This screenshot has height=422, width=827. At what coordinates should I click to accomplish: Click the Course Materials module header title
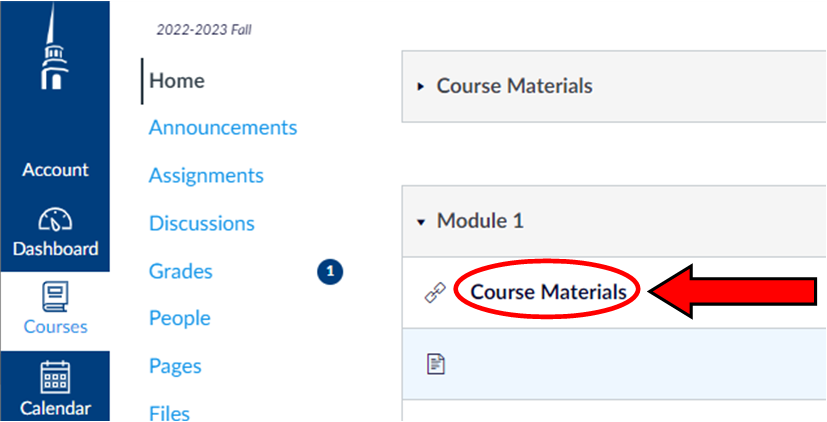[x=515, y=86]
